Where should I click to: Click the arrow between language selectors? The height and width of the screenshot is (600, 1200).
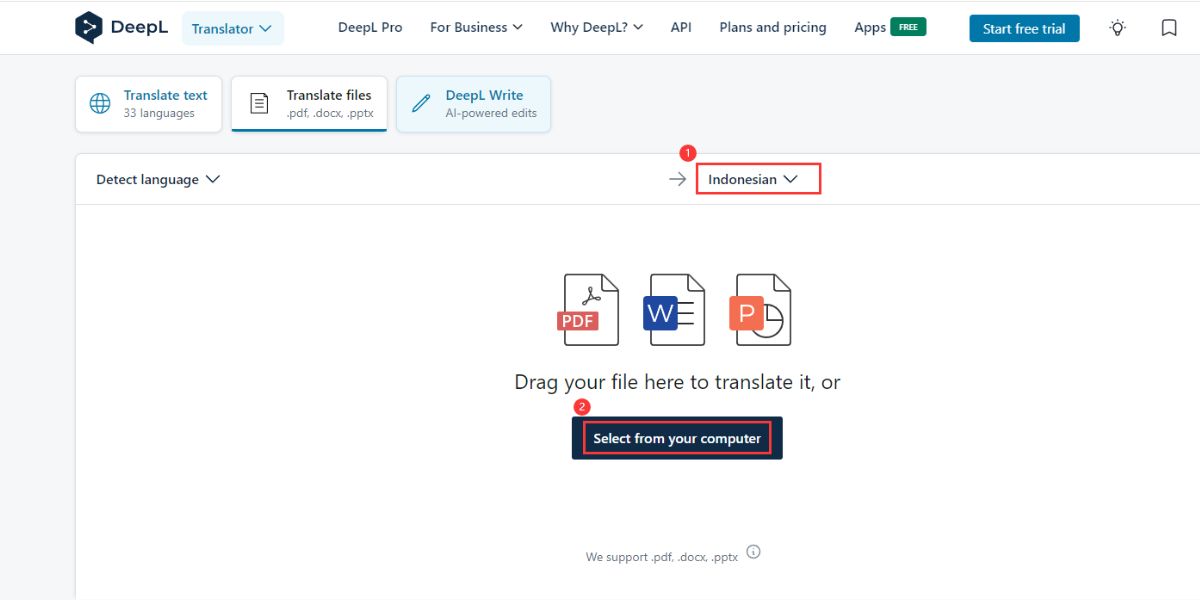pyautogui.click(x=678, y=179)
